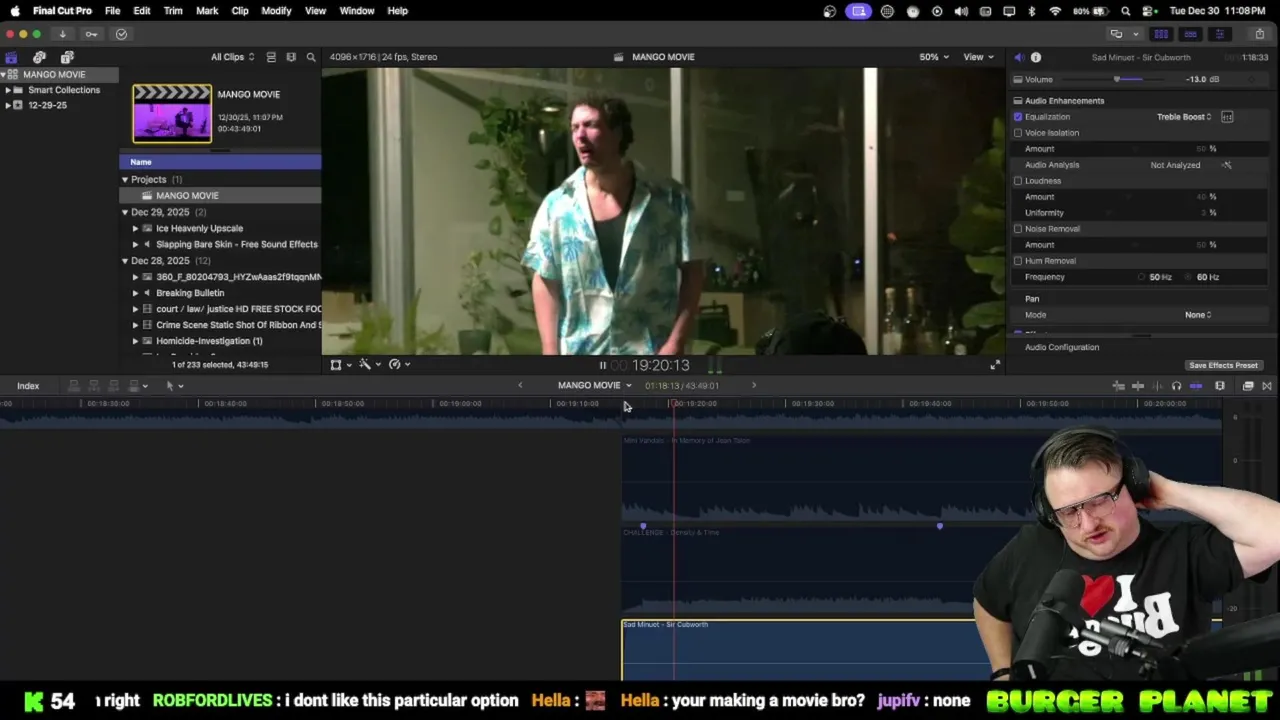Open the Transitions browser icon in timeline
This screenshot has width=1280, height=720.
click(x=1267, y=386)
